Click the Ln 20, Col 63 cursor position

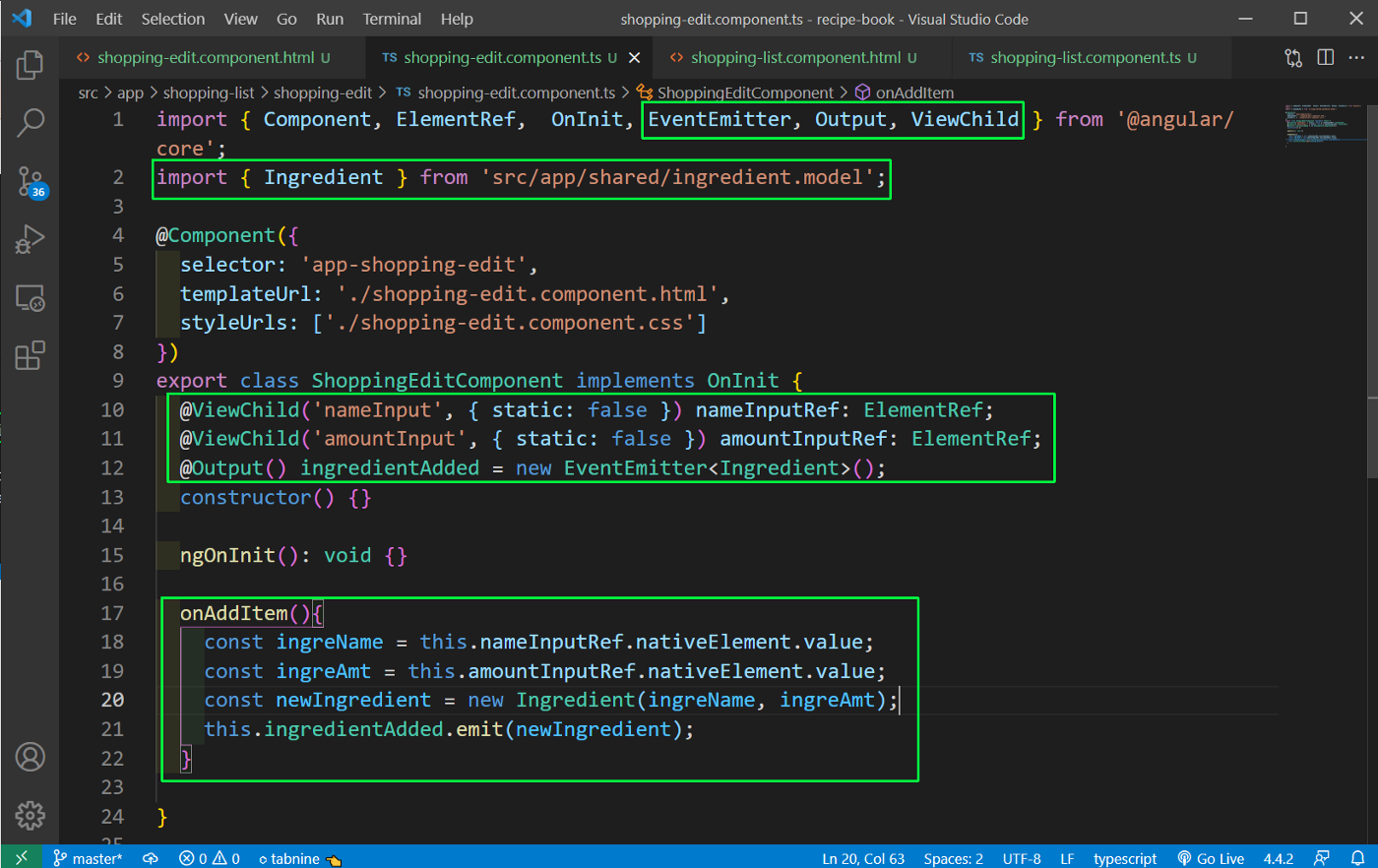(x=863, y=858)
